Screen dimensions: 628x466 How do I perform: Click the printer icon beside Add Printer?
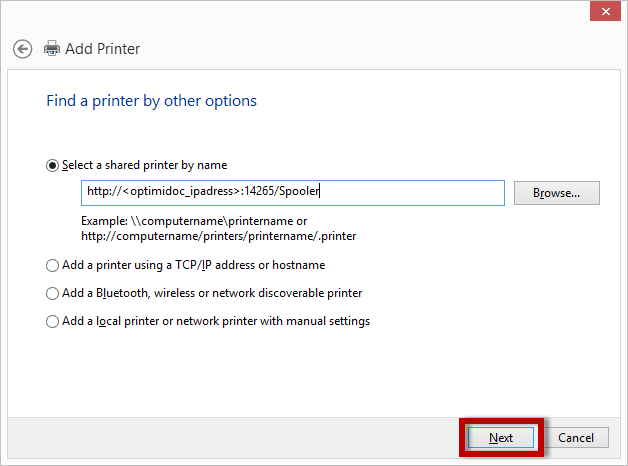pos(52,49)
